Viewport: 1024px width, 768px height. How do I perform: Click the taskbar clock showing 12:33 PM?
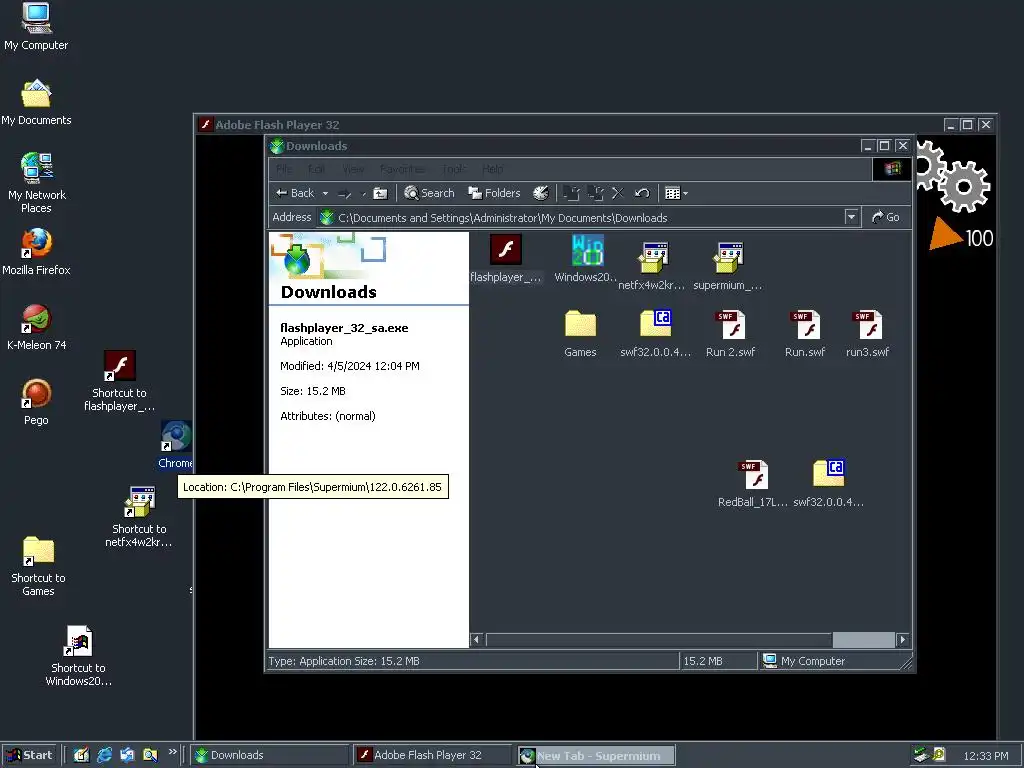point(985,756)
